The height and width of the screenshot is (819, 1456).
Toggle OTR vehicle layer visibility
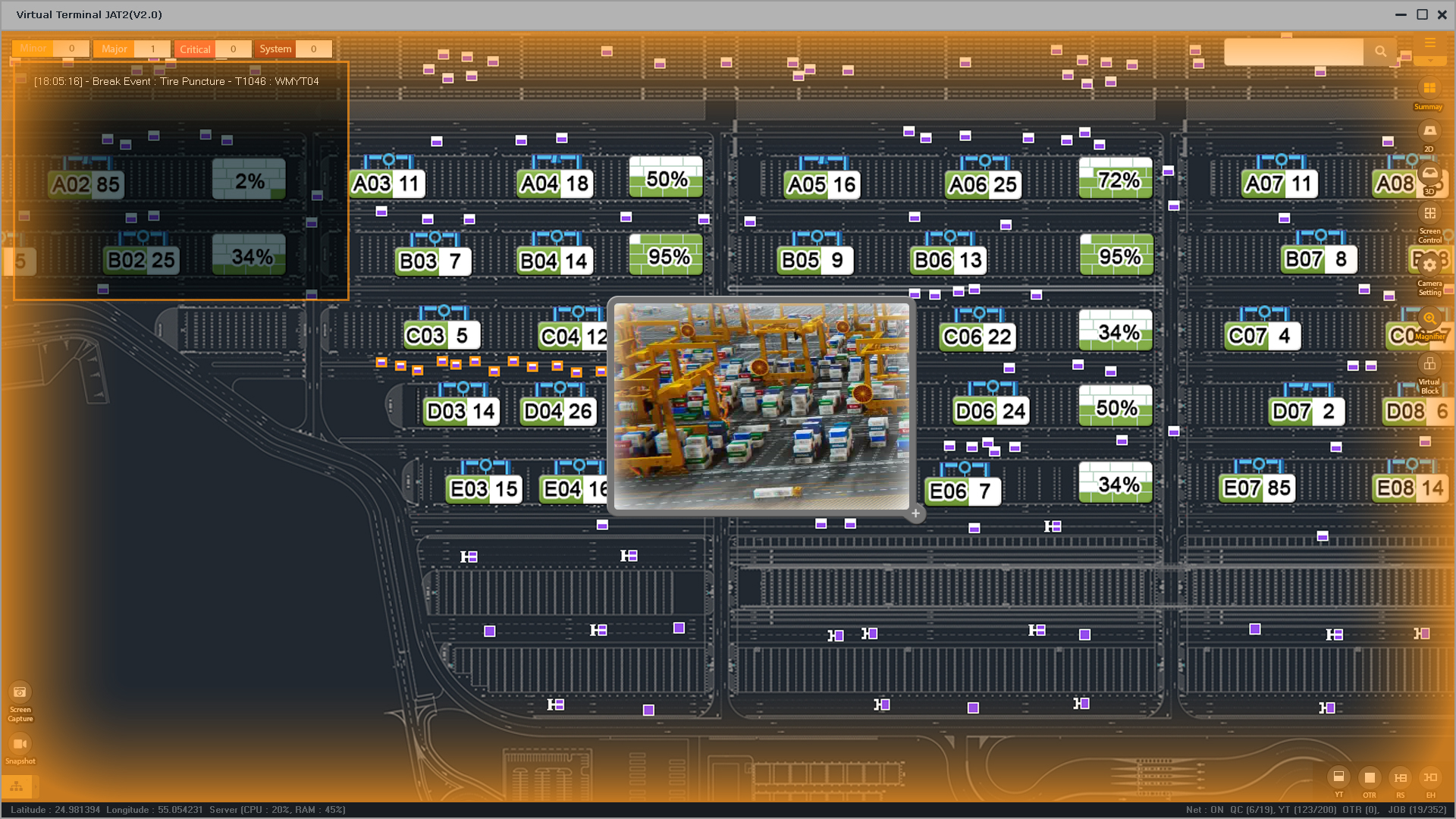[1370, 777]
